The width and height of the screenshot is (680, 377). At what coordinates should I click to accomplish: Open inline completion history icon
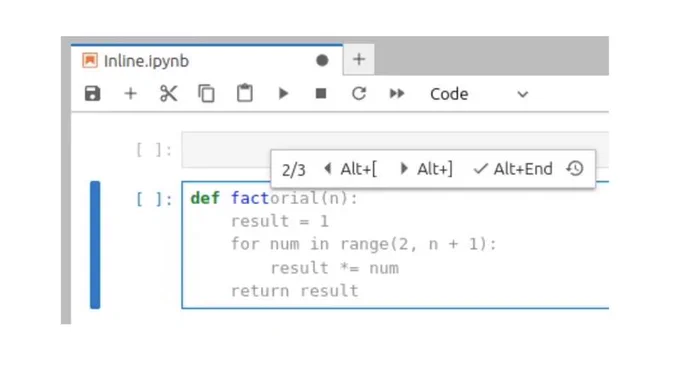click(x=575, y=168)
